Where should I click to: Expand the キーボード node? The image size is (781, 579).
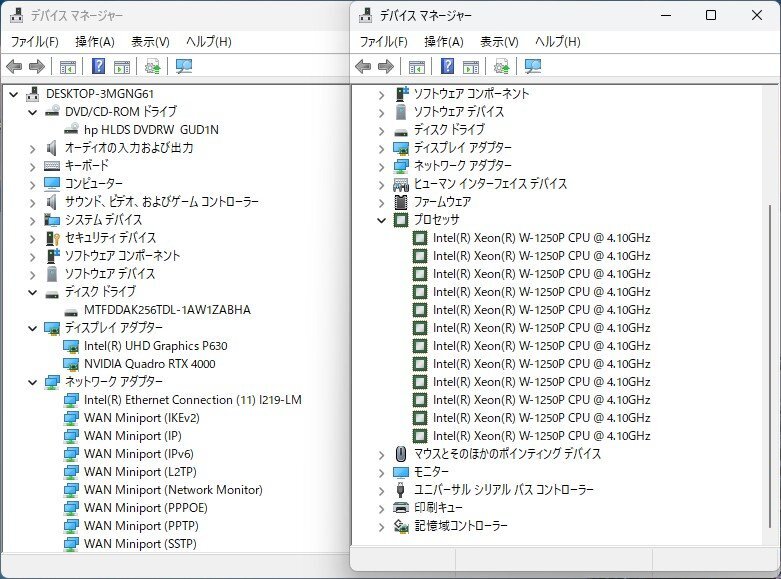tap(33, 166)
